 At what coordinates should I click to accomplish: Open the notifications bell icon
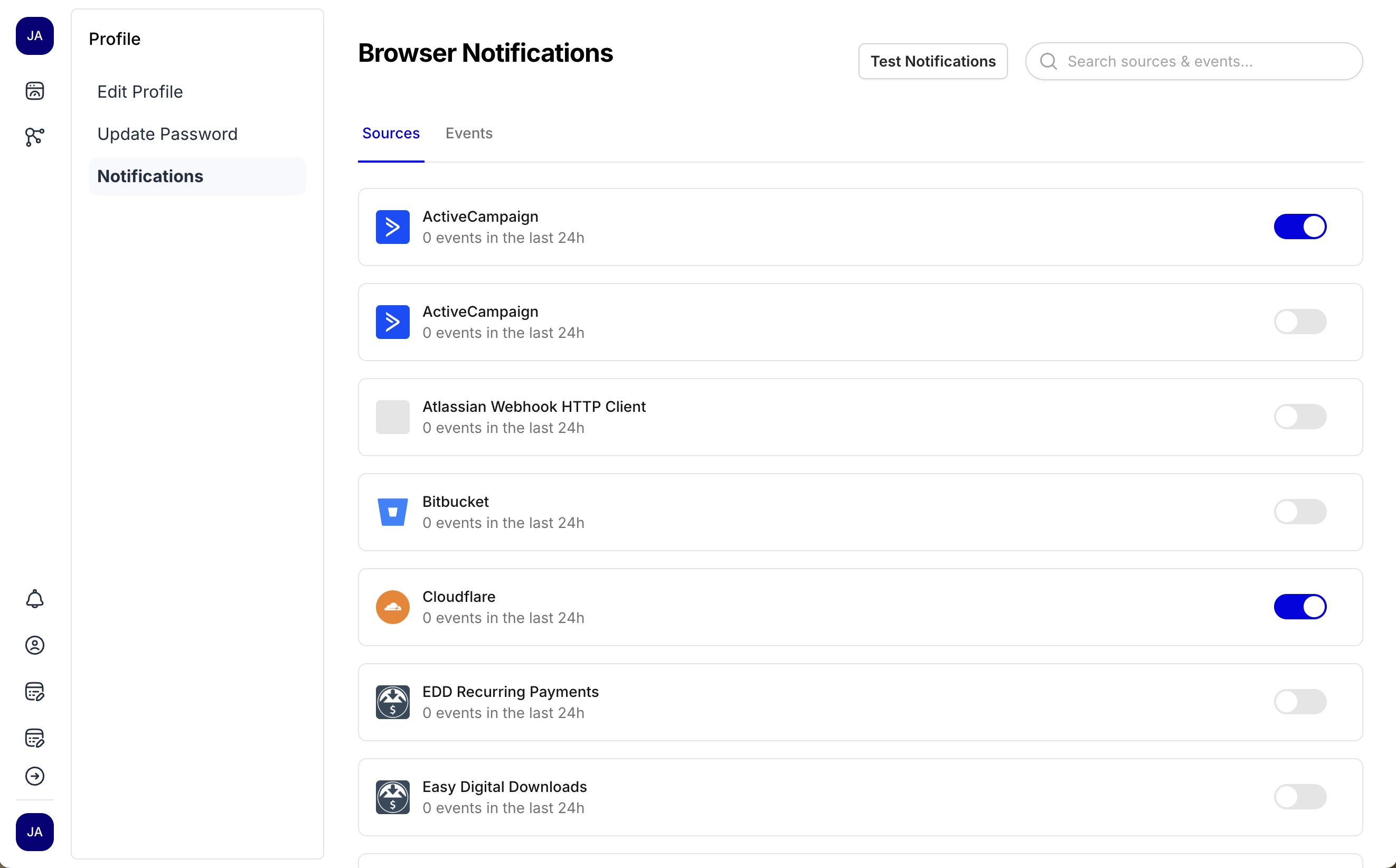(34, 599)
